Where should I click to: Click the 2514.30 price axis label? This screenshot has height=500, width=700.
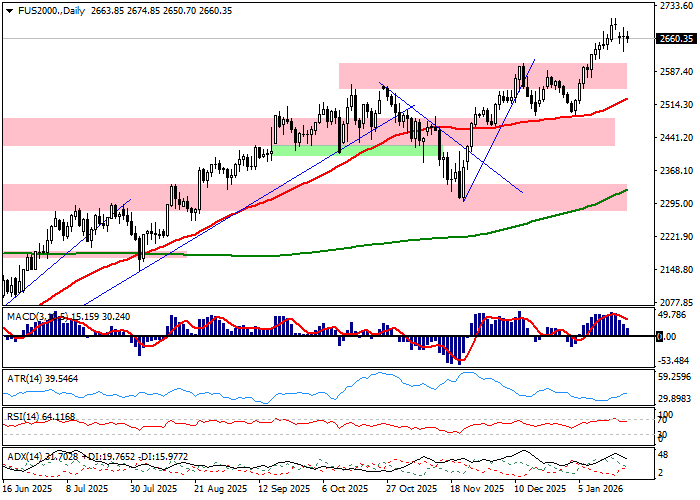click(x=677, y=104)
